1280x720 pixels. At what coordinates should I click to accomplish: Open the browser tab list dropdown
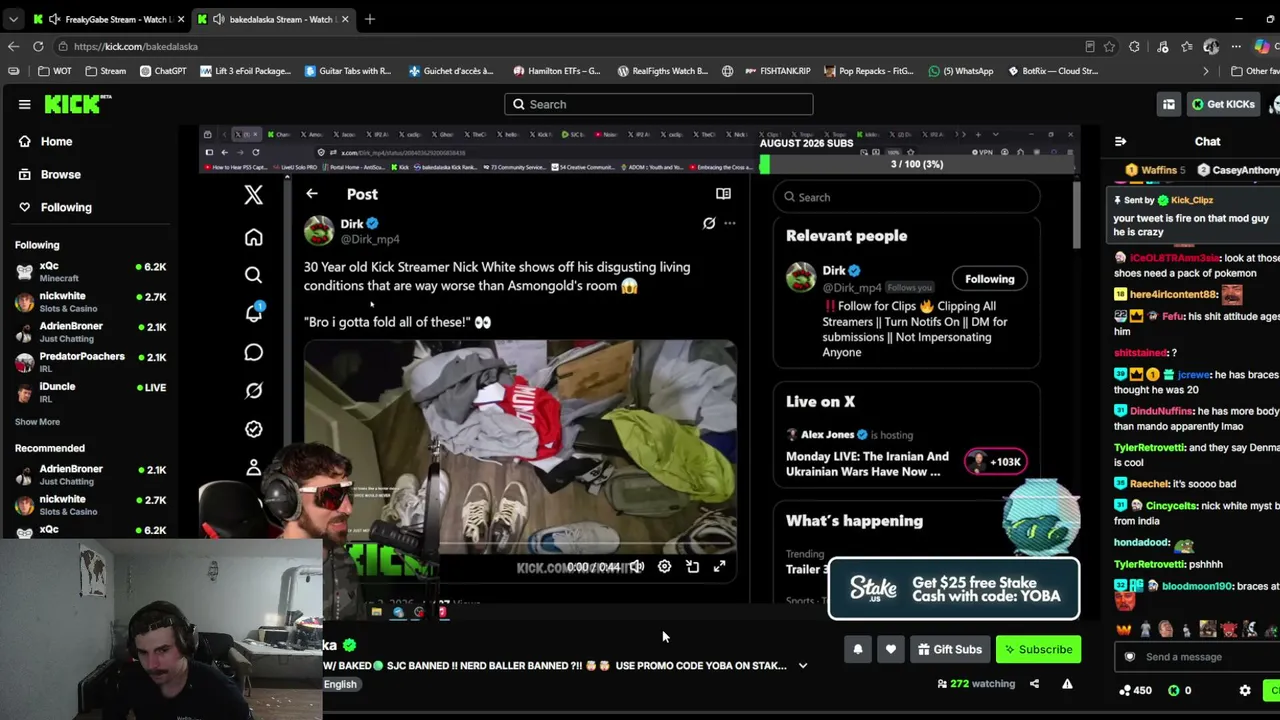pyautogui.click(x=12, y=19)
